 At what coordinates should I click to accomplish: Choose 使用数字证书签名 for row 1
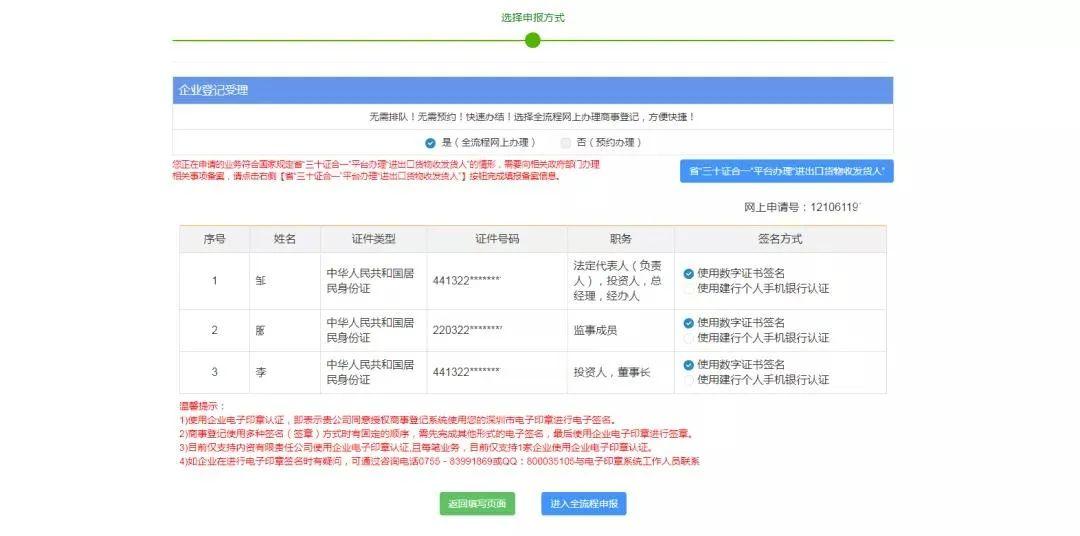pyautogui.click(x=689, y=273)
